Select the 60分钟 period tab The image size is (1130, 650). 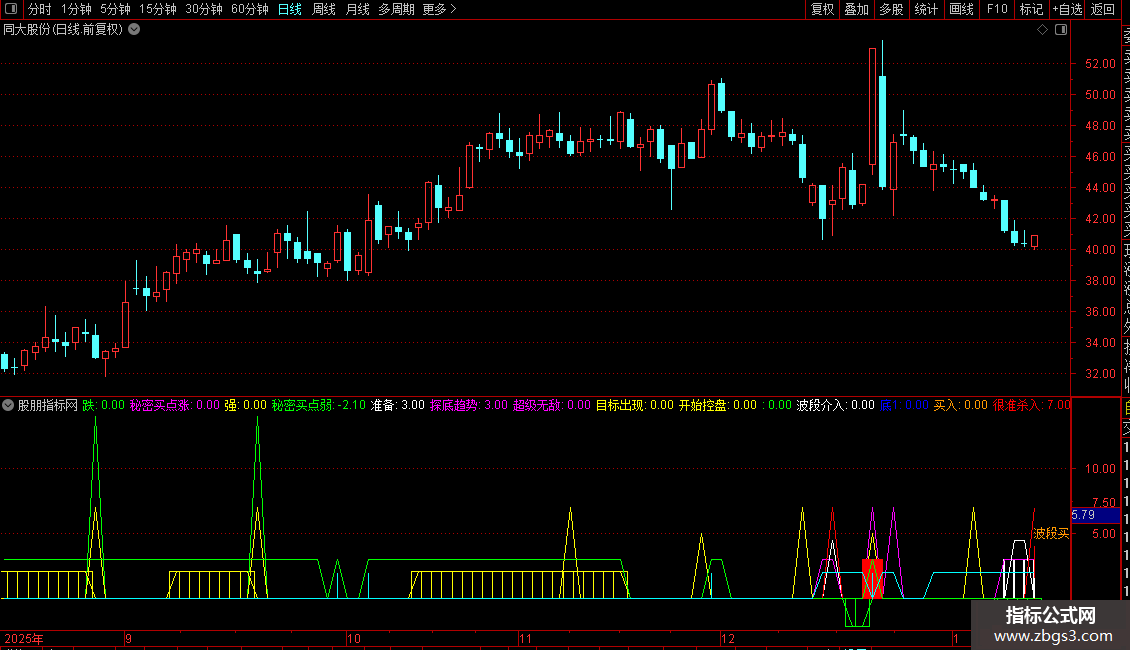pos(249,9)
